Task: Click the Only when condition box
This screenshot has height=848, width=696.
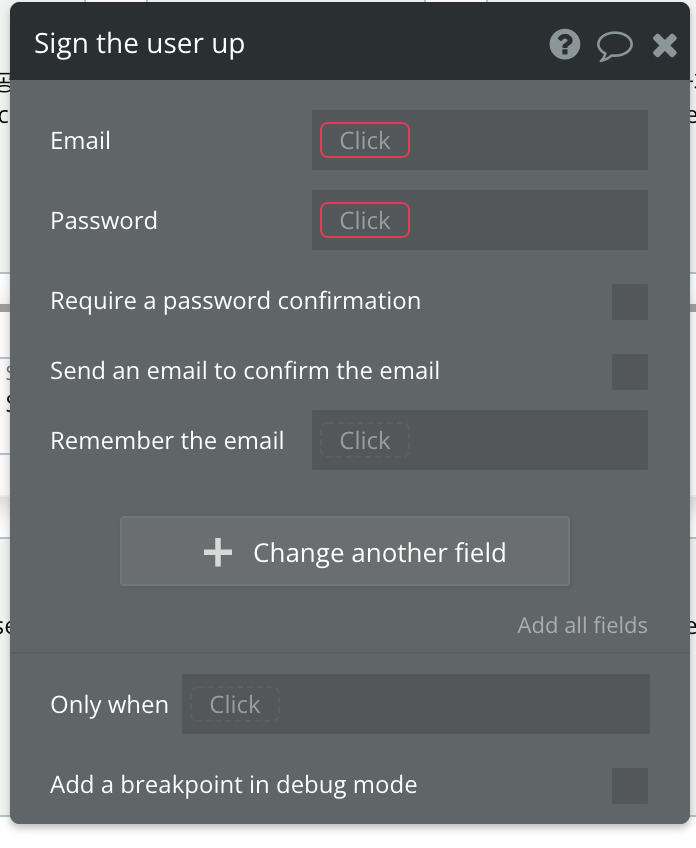Action: tap(235, 705)
